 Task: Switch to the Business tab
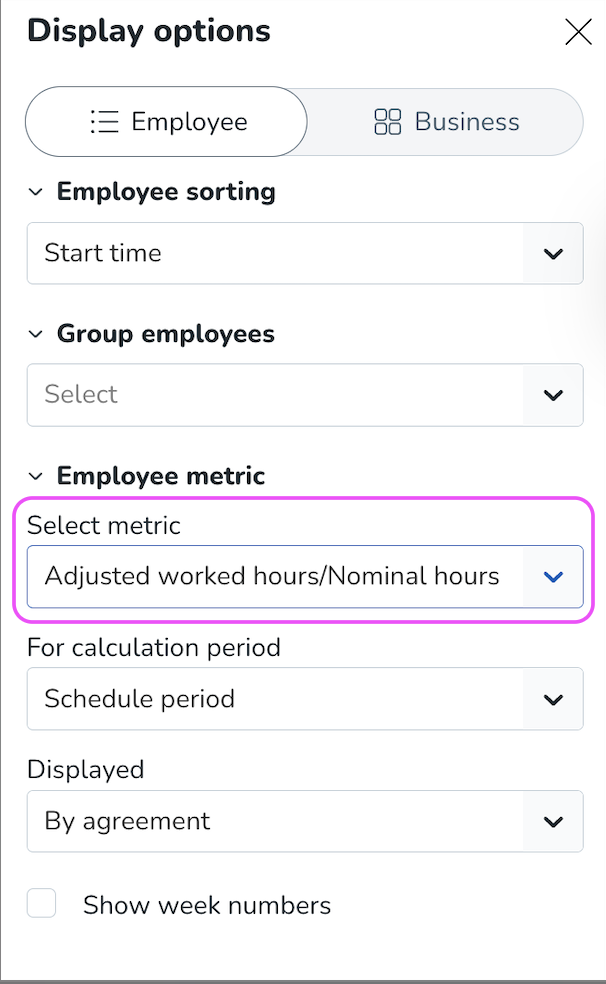click(445, 122)
